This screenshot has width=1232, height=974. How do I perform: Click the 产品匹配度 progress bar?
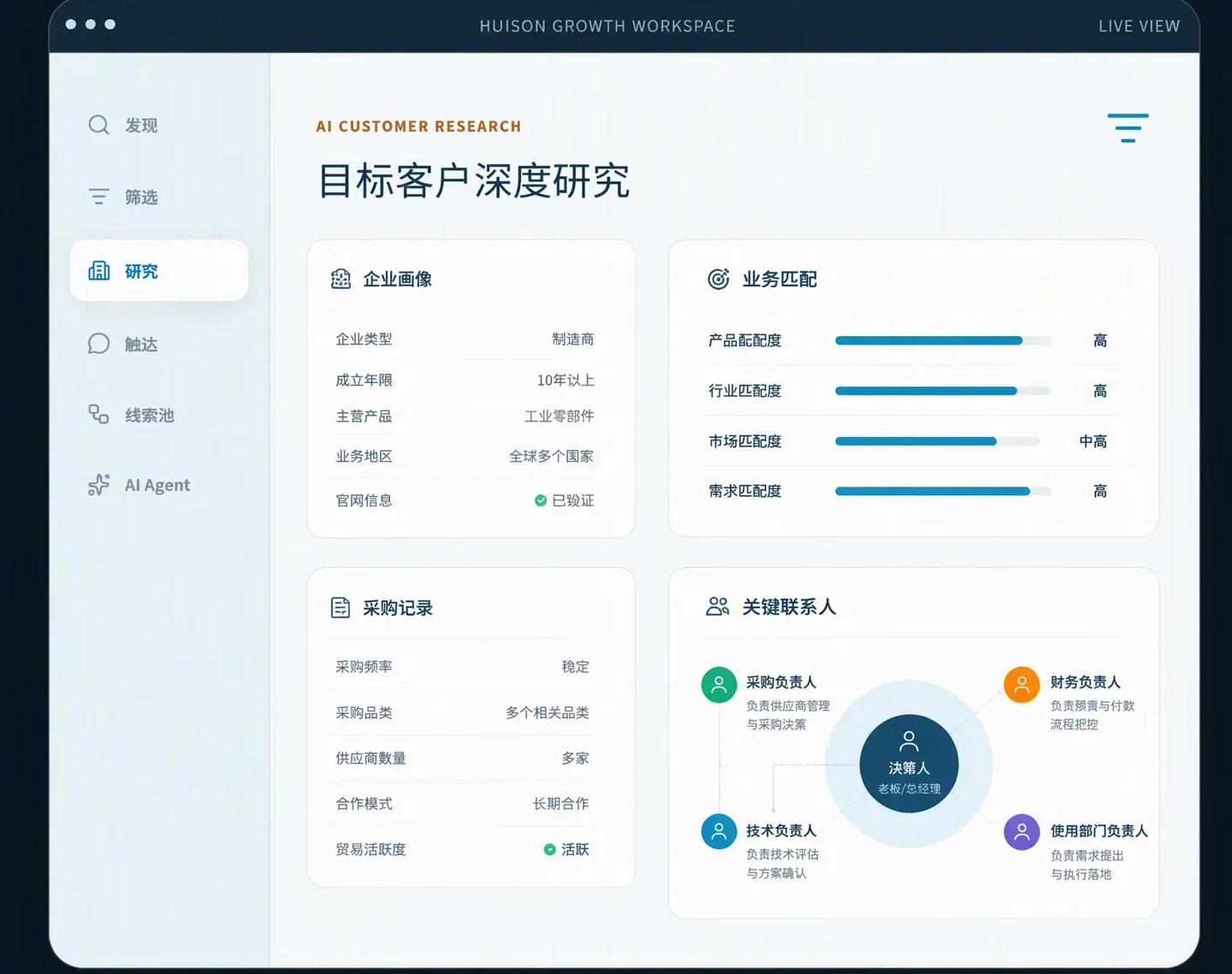943,340
